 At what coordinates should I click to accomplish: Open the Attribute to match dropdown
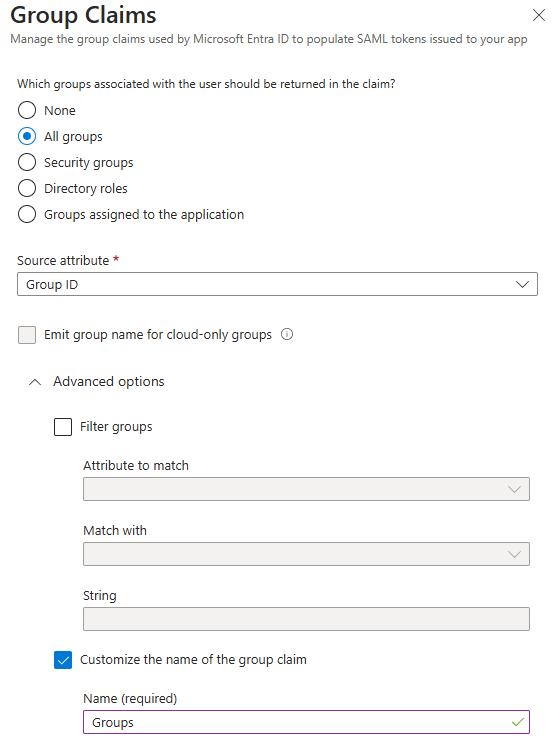306,489
